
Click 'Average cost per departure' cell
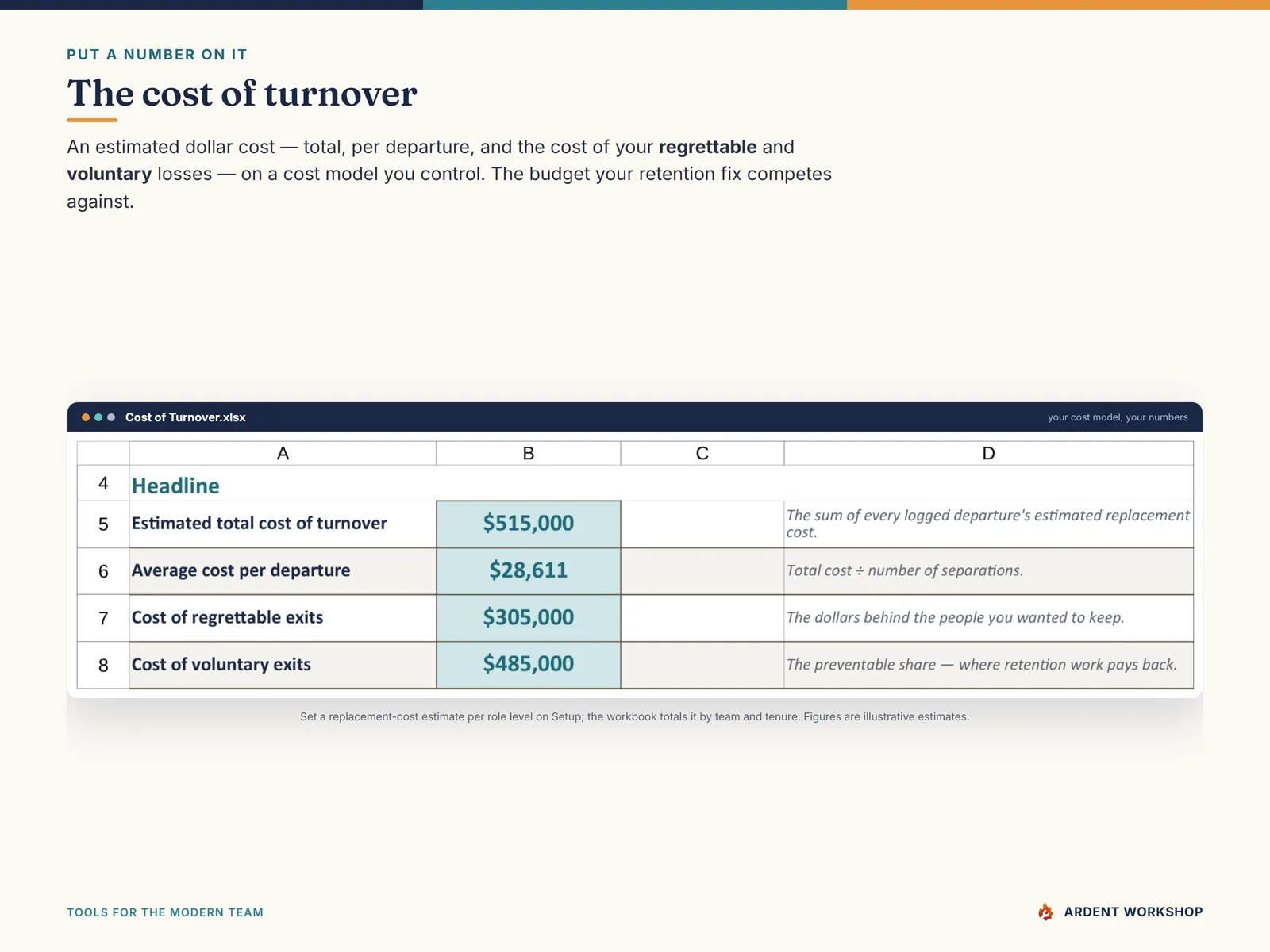click(x=283, y=571)
